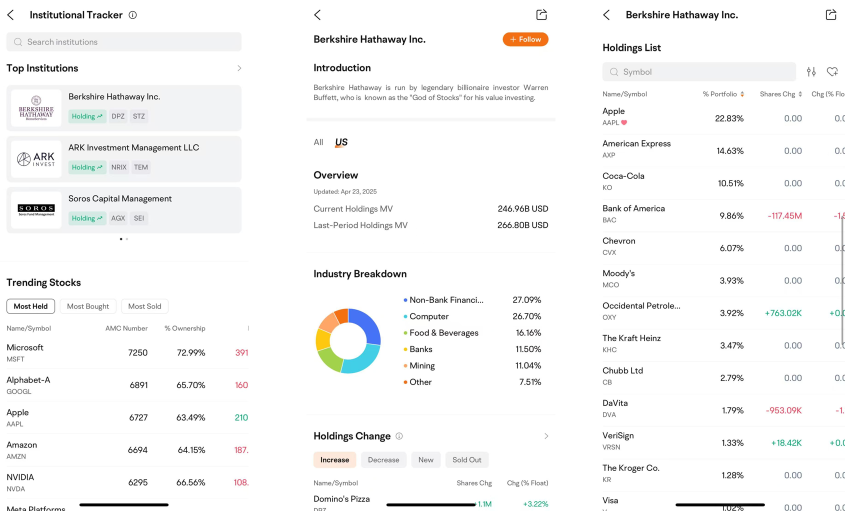This screenshot has width=850, height=511.
Task: Open Domino's Pizza holdings change row
Action: click(431, 502)
